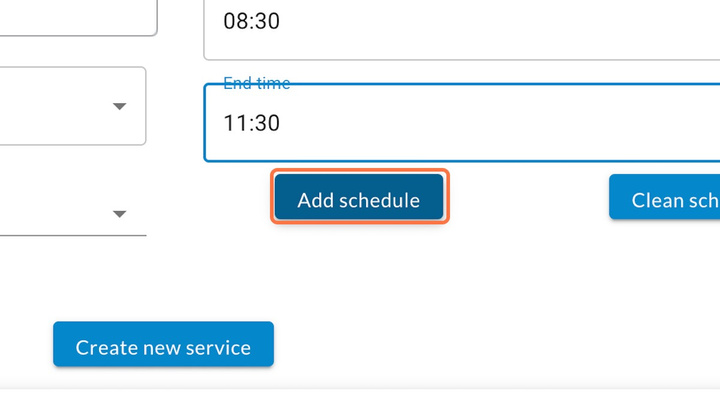Click inside the outlined dropdown box body
The width and height of the screenshot is (720, 393).
click(x=69, y=106)
